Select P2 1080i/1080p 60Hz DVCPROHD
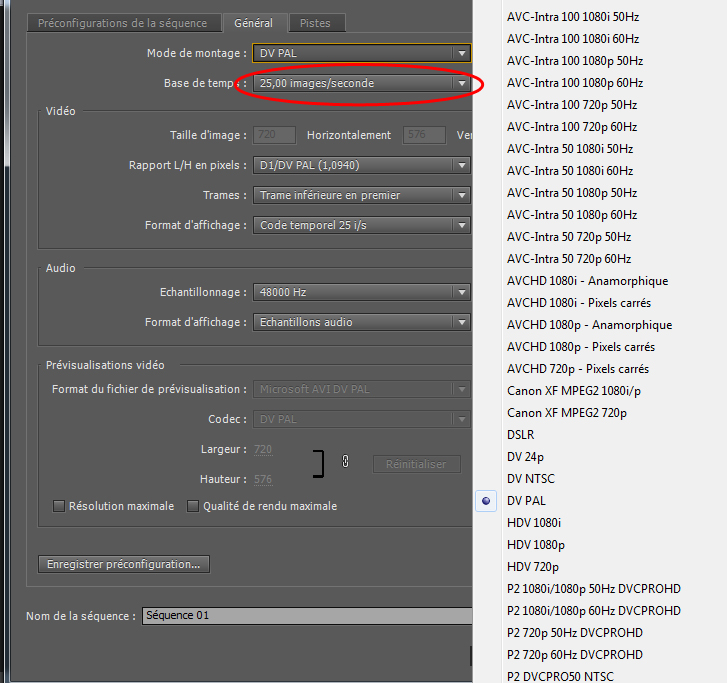Viewport: 727px width, 683px height. click(x=594, y=611)
